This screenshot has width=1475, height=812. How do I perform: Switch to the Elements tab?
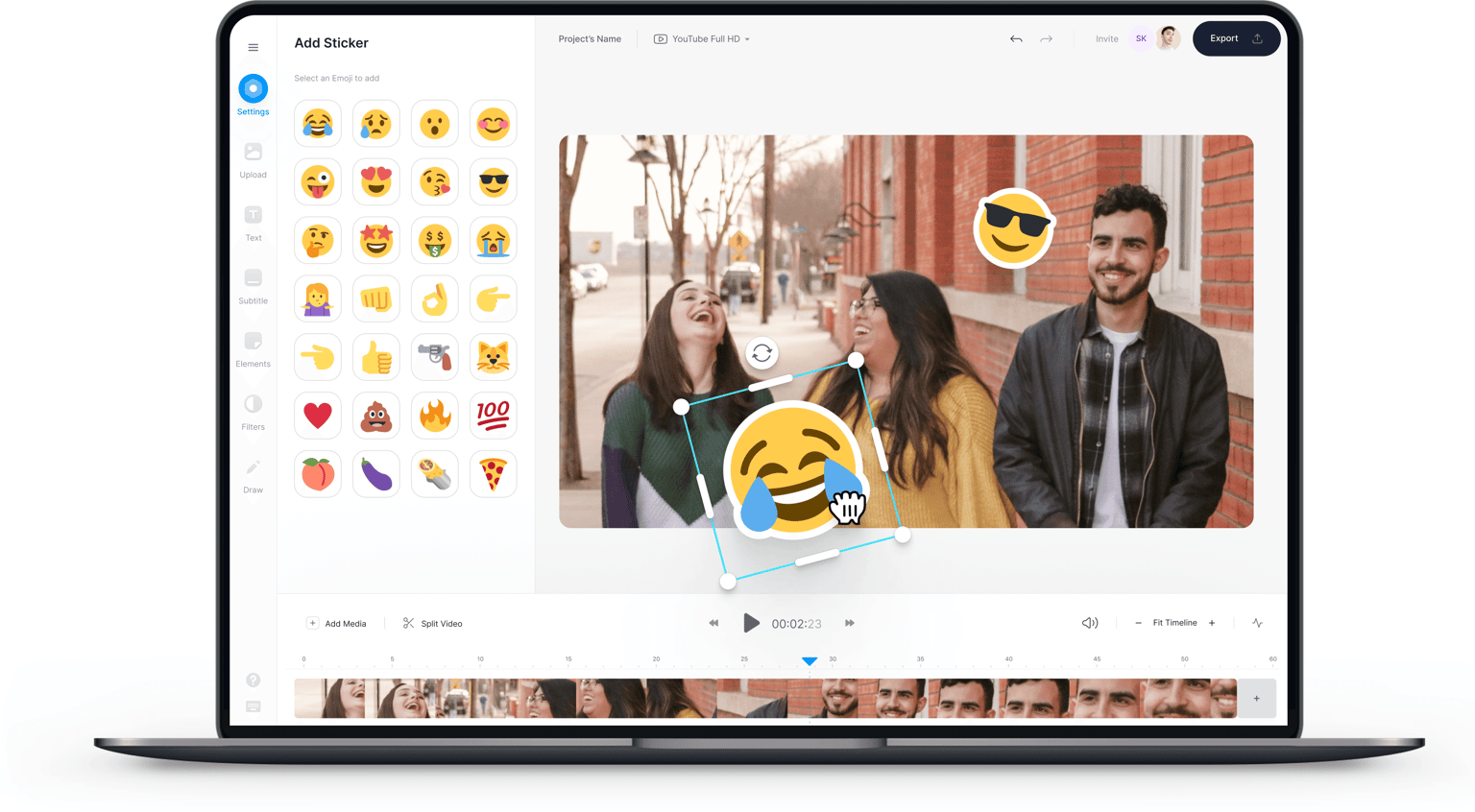[254, 348]
